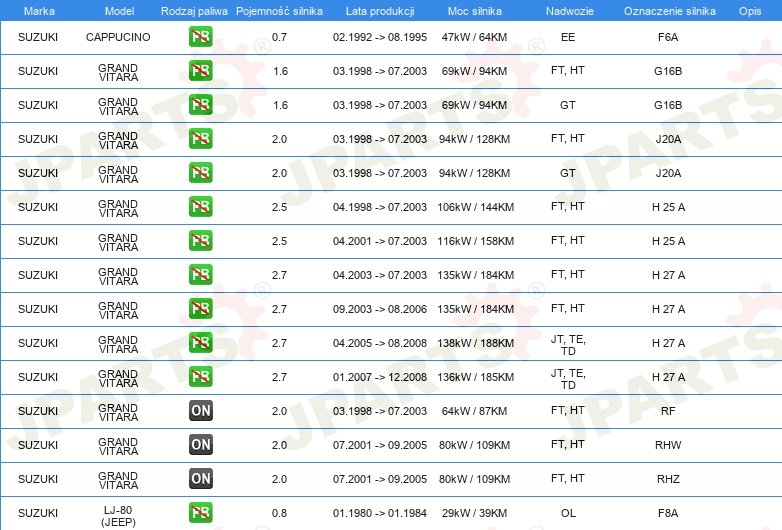The image size is (782, 530).
Task: Click the petrol icon in the G16B GT row
Action: (200, 105)
